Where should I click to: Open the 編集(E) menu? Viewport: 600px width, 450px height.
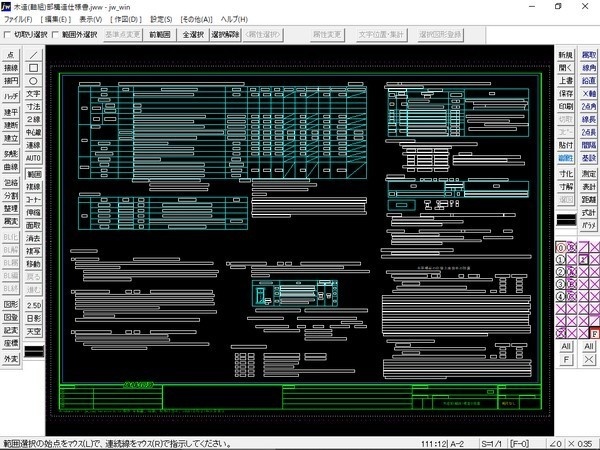coord(56,19)
